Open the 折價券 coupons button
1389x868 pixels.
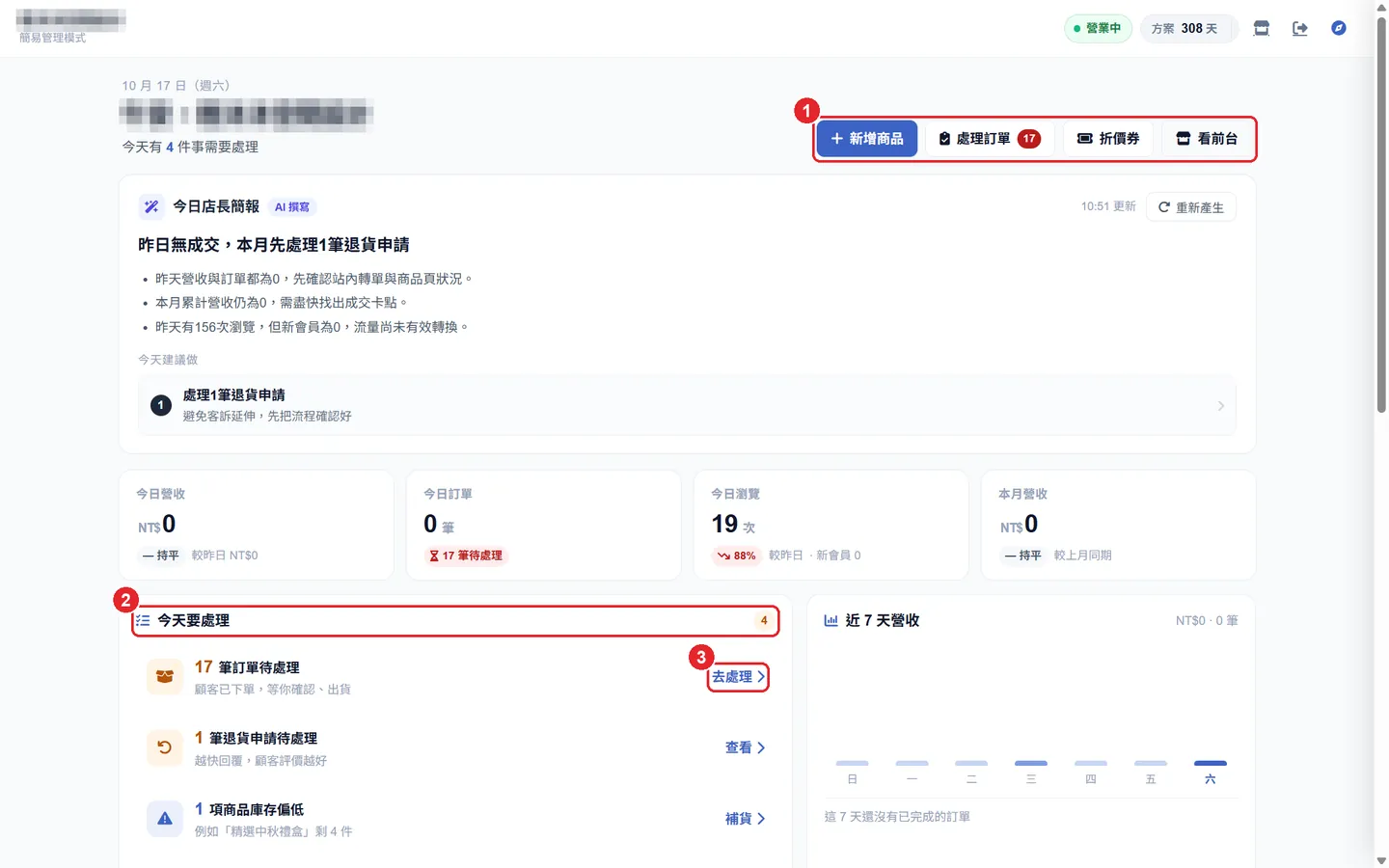tap(1107, 139)
